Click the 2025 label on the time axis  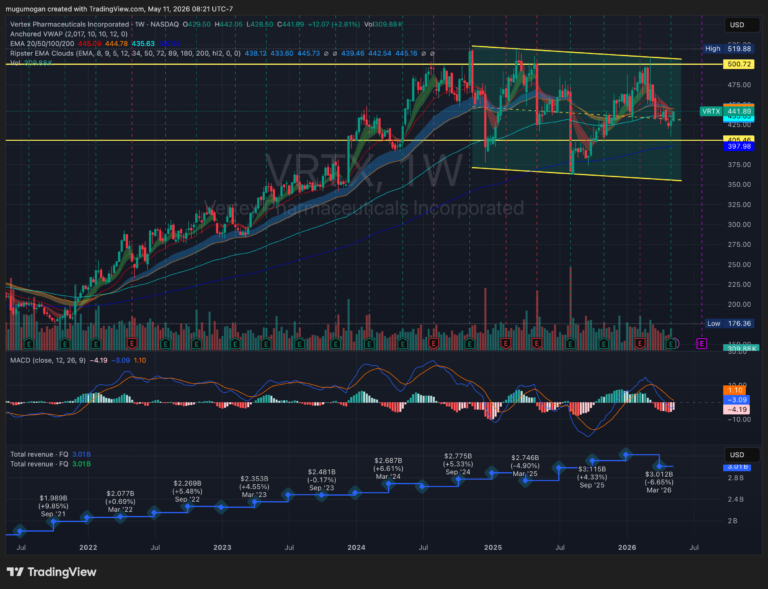click(493, 547)
